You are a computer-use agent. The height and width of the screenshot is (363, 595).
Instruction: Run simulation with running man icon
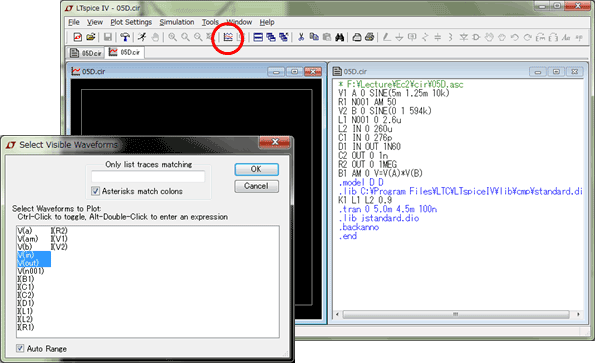(x=142, y=37)
